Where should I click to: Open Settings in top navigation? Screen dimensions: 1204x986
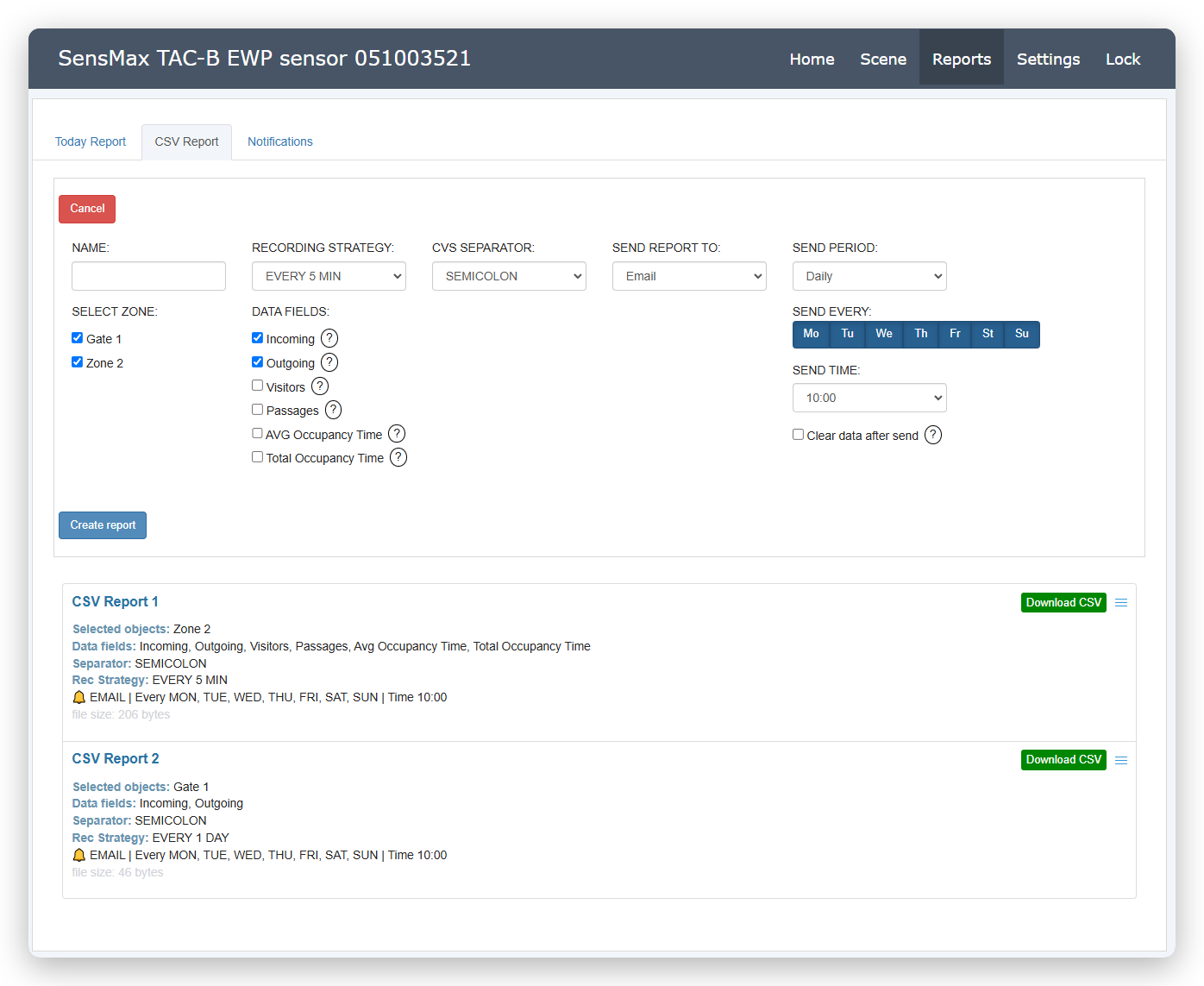click(1048, 59)
